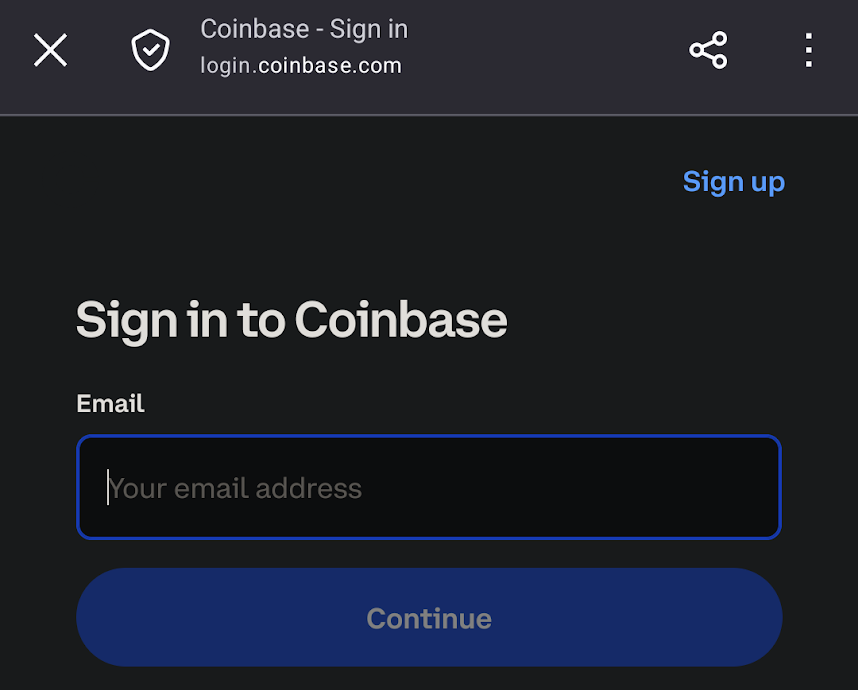This screenshot has width=858, height=690.
Task: Click the word "Coinbase" in the heading
Action: 401,320
